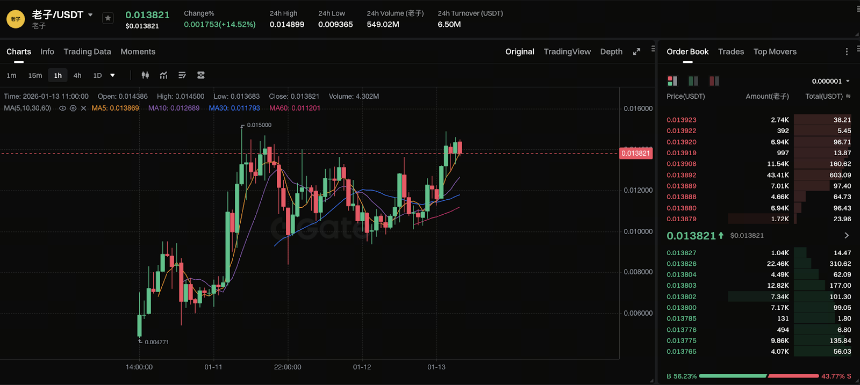The image size is (860, 385).
Task: Select bid price 0.013827
Action: tap(681, 252)
